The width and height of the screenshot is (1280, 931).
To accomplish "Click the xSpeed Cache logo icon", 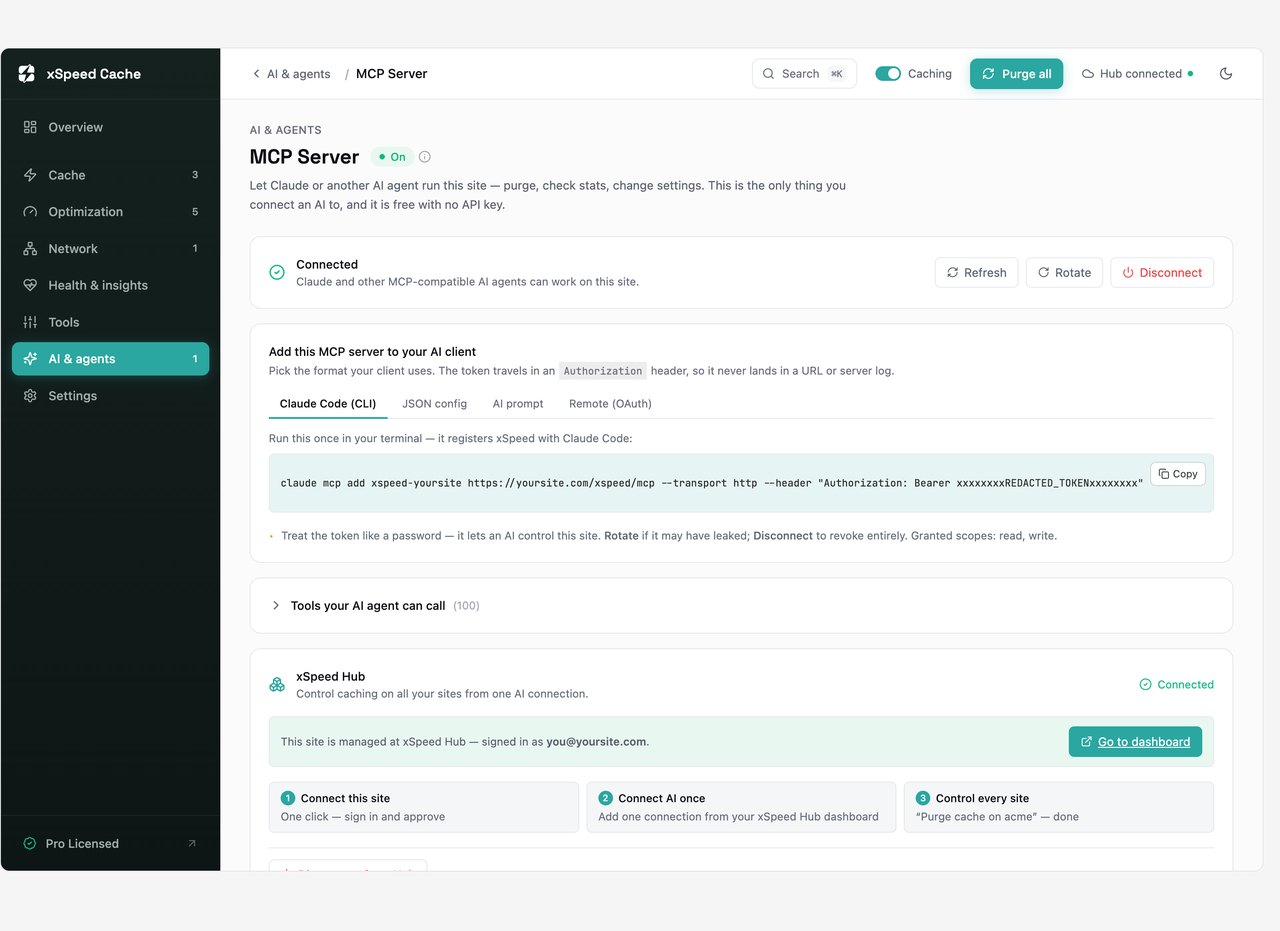I will tap(27, 74).
